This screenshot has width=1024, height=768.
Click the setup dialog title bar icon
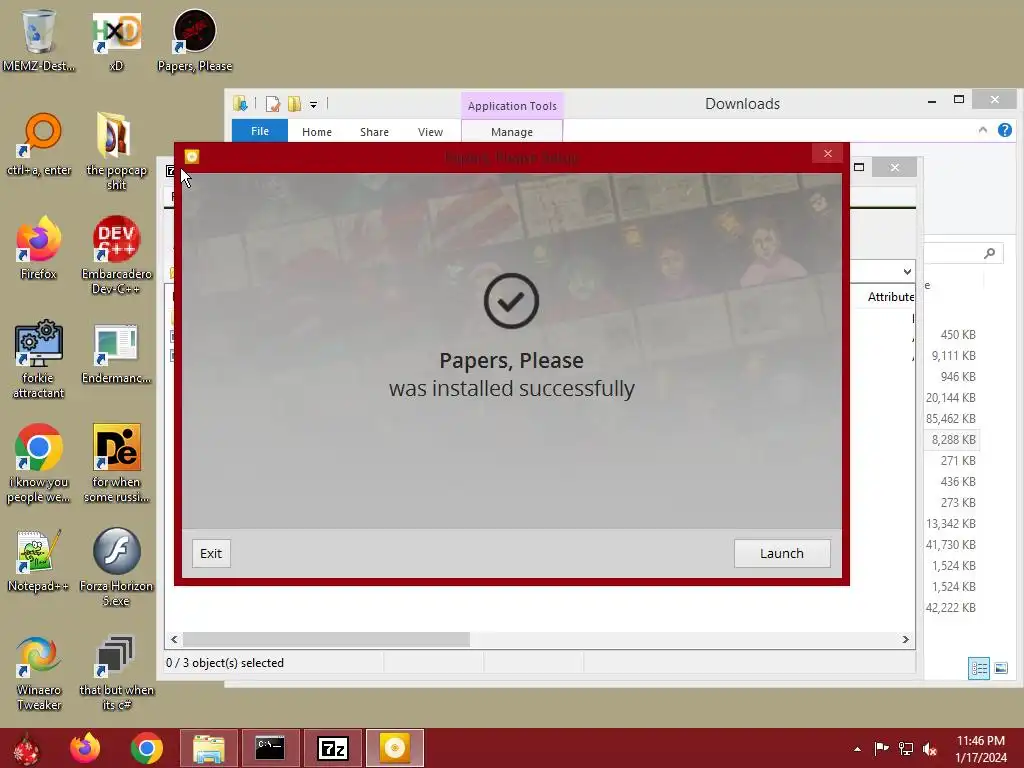click(191, 157)
